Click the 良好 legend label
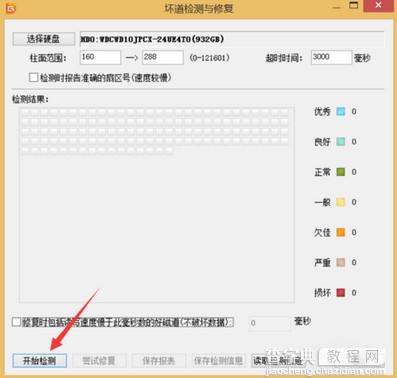The width and height of the screenshot is (397, 378). tap(322, 142)
